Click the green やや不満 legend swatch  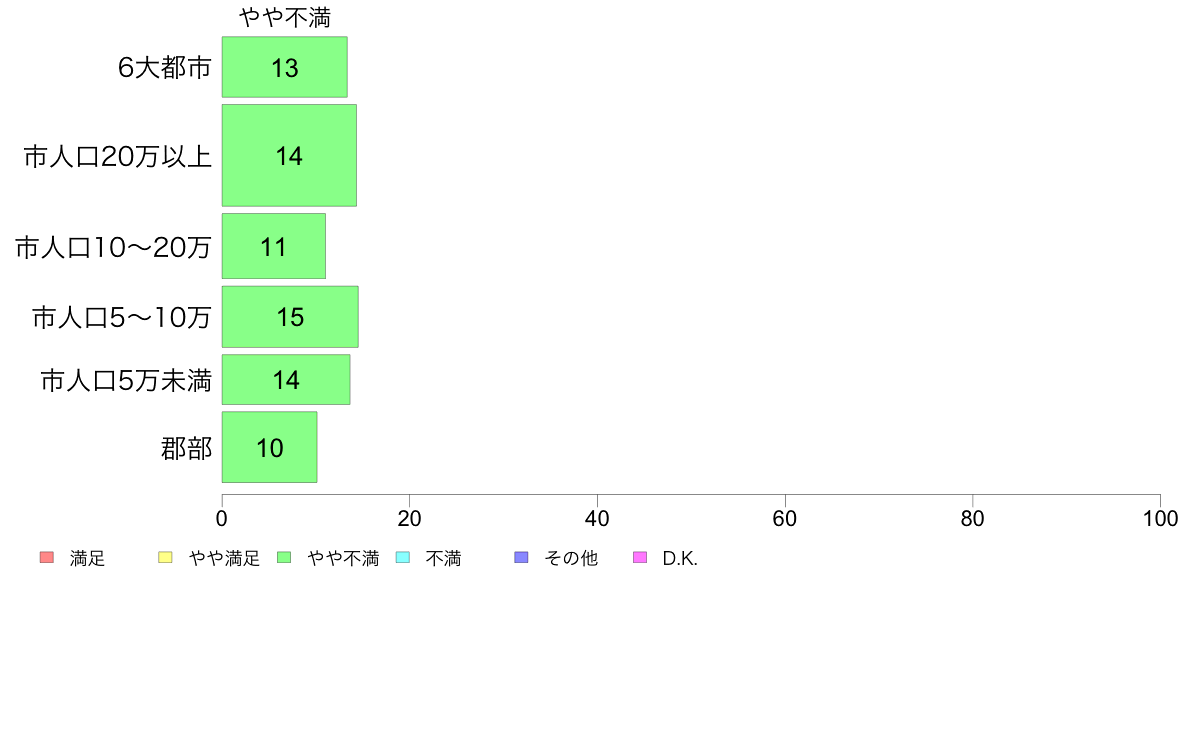tap(284, 558)
